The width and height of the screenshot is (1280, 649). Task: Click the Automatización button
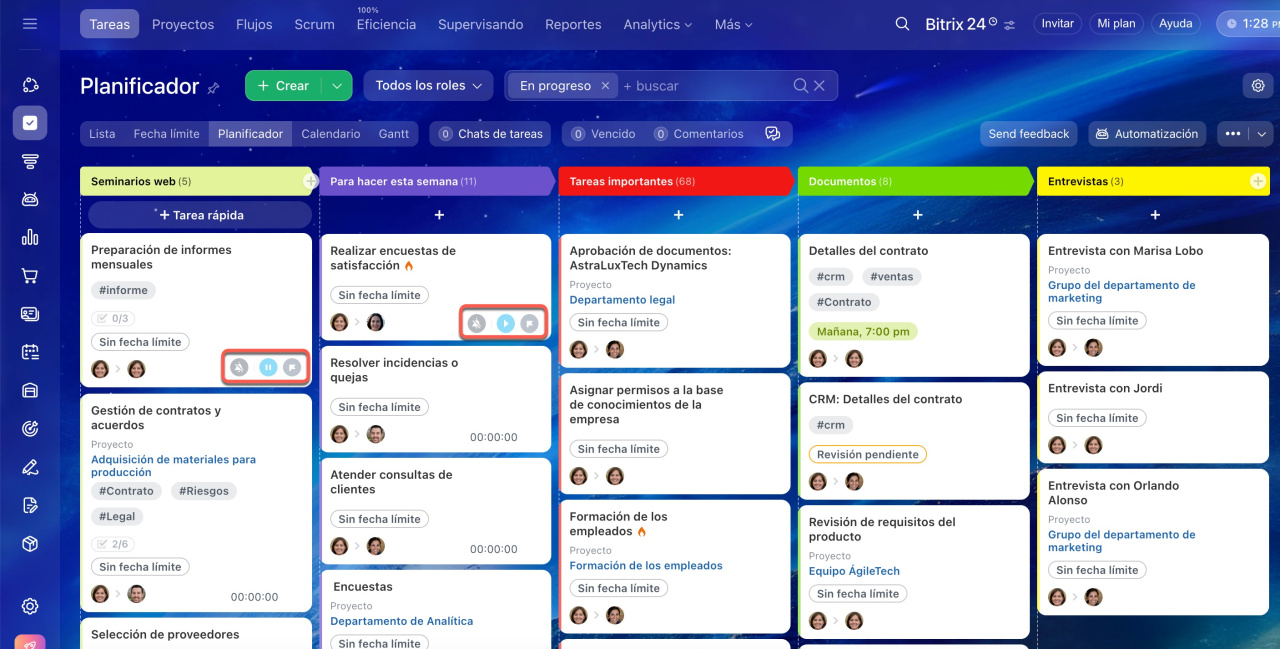(1146, 134)
